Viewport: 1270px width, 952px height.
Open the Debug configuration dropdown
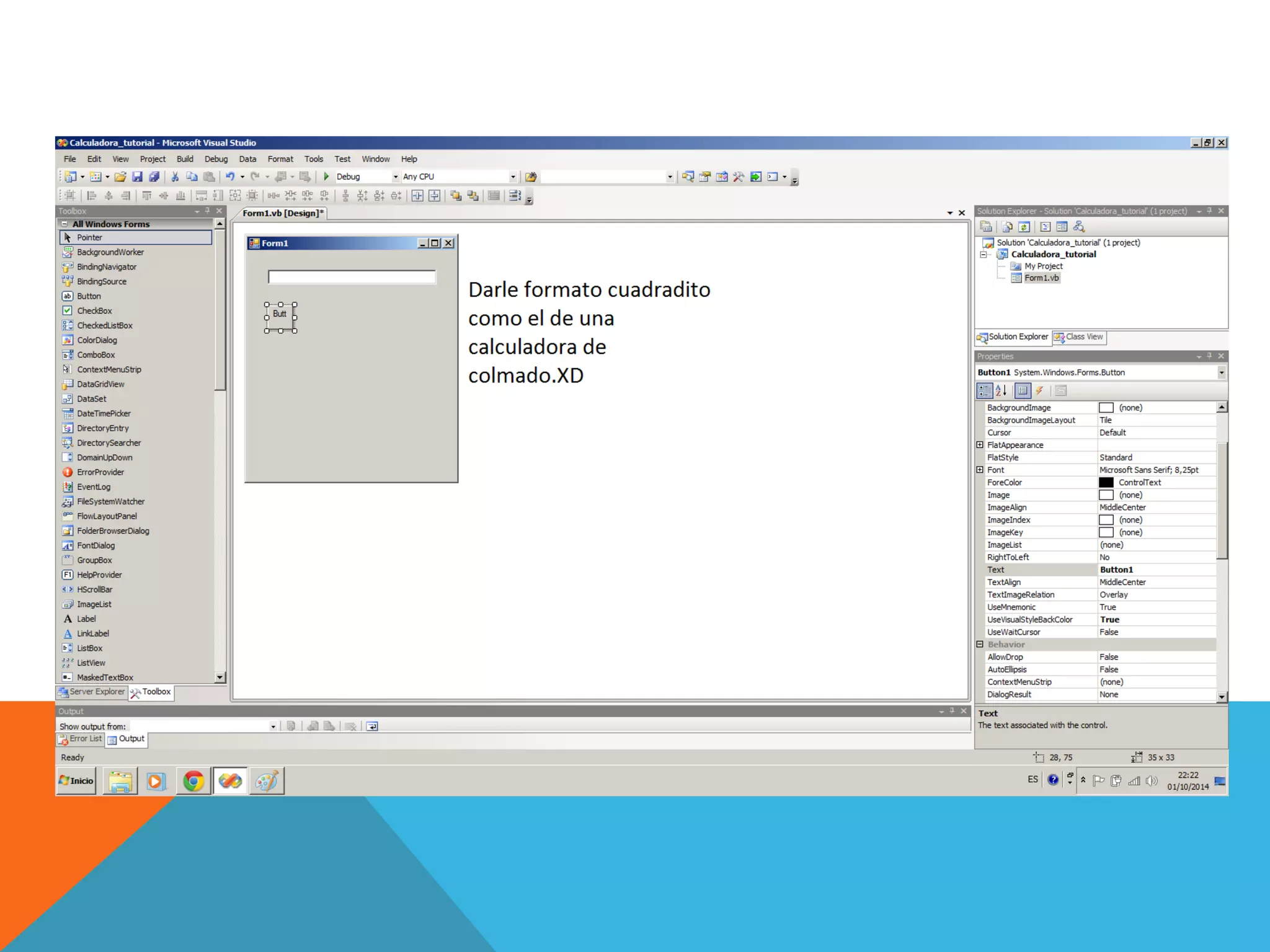[x=395, y=177]
